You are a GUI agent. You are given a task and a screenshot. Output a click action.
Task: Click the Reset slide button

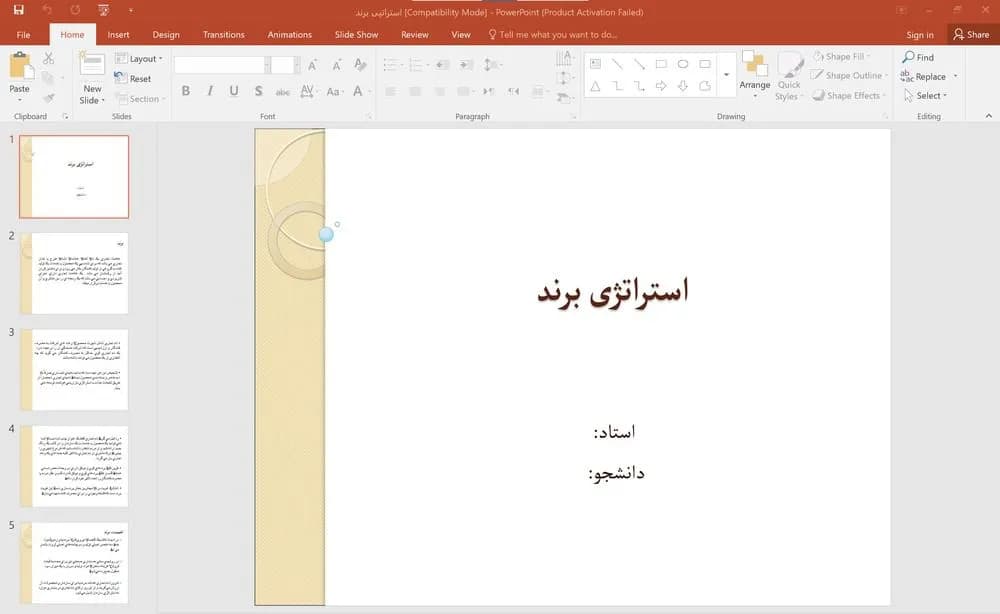[133, 78]
